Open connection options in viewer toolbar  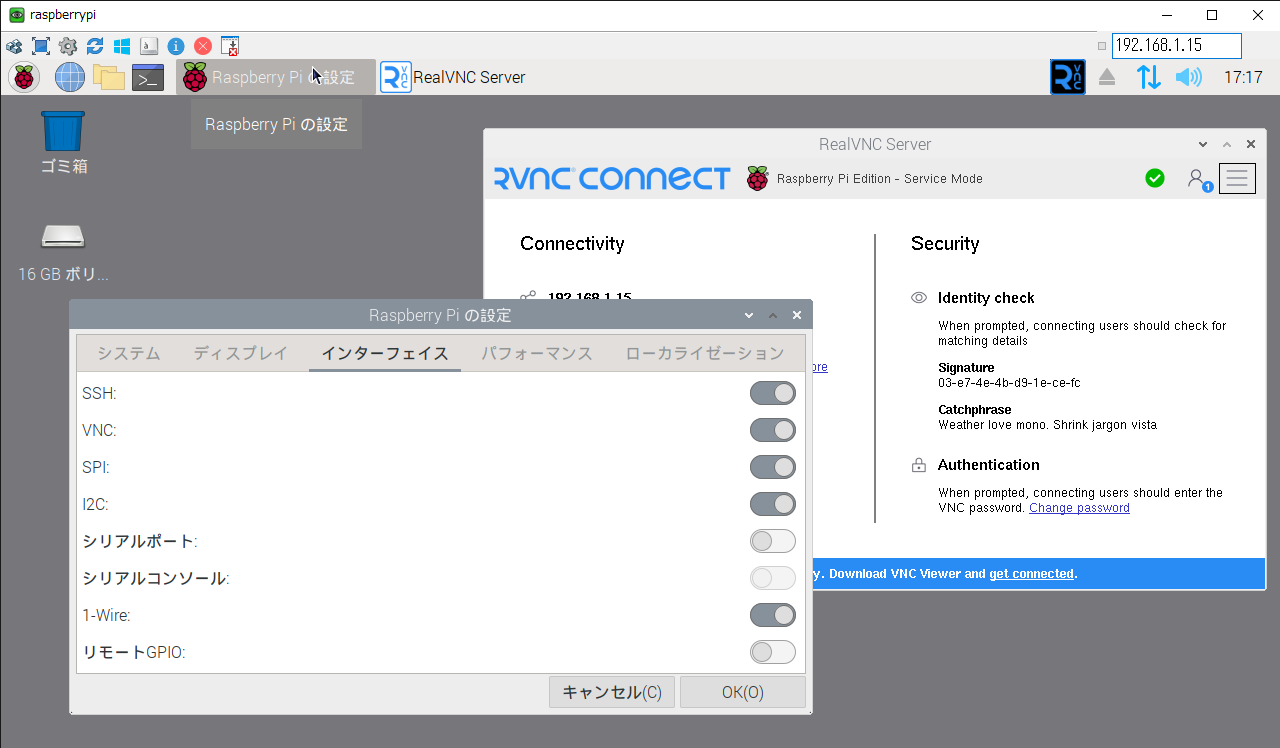pyautogui.click(x=14, y=46)
